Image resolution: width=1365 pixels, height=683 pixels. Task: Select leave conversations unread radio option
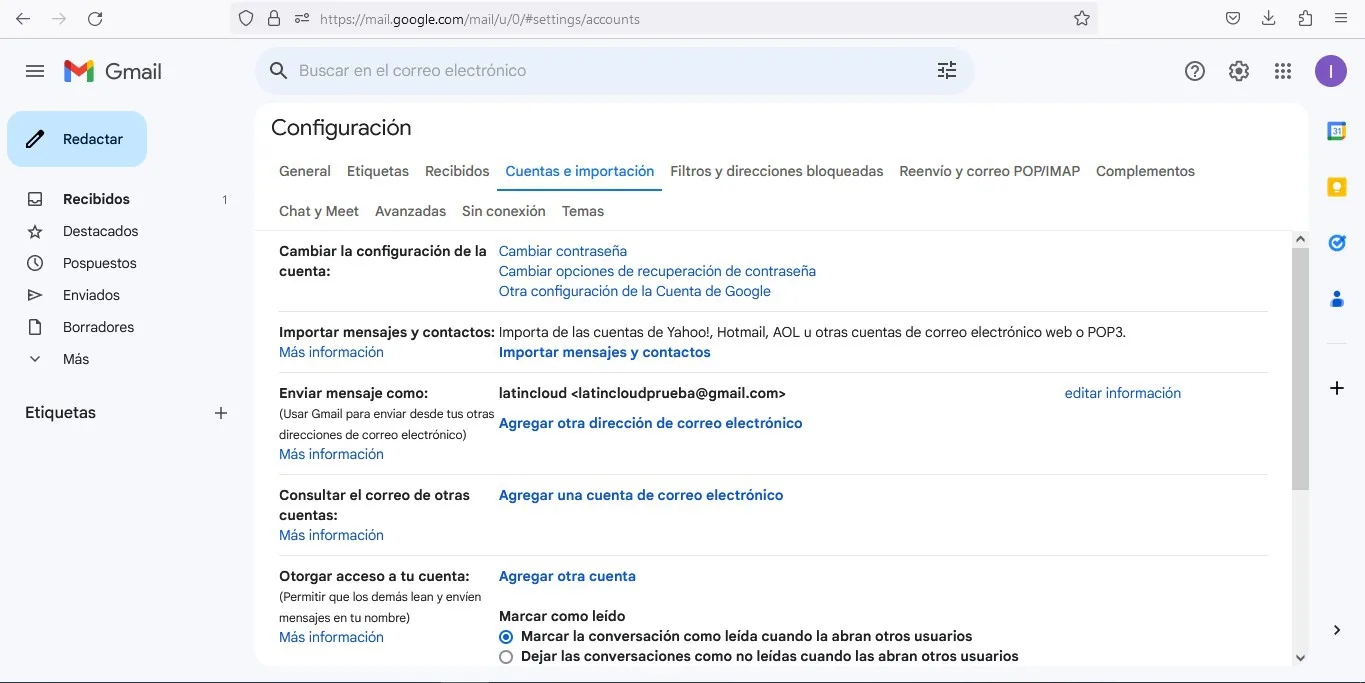tap(506, 657)
